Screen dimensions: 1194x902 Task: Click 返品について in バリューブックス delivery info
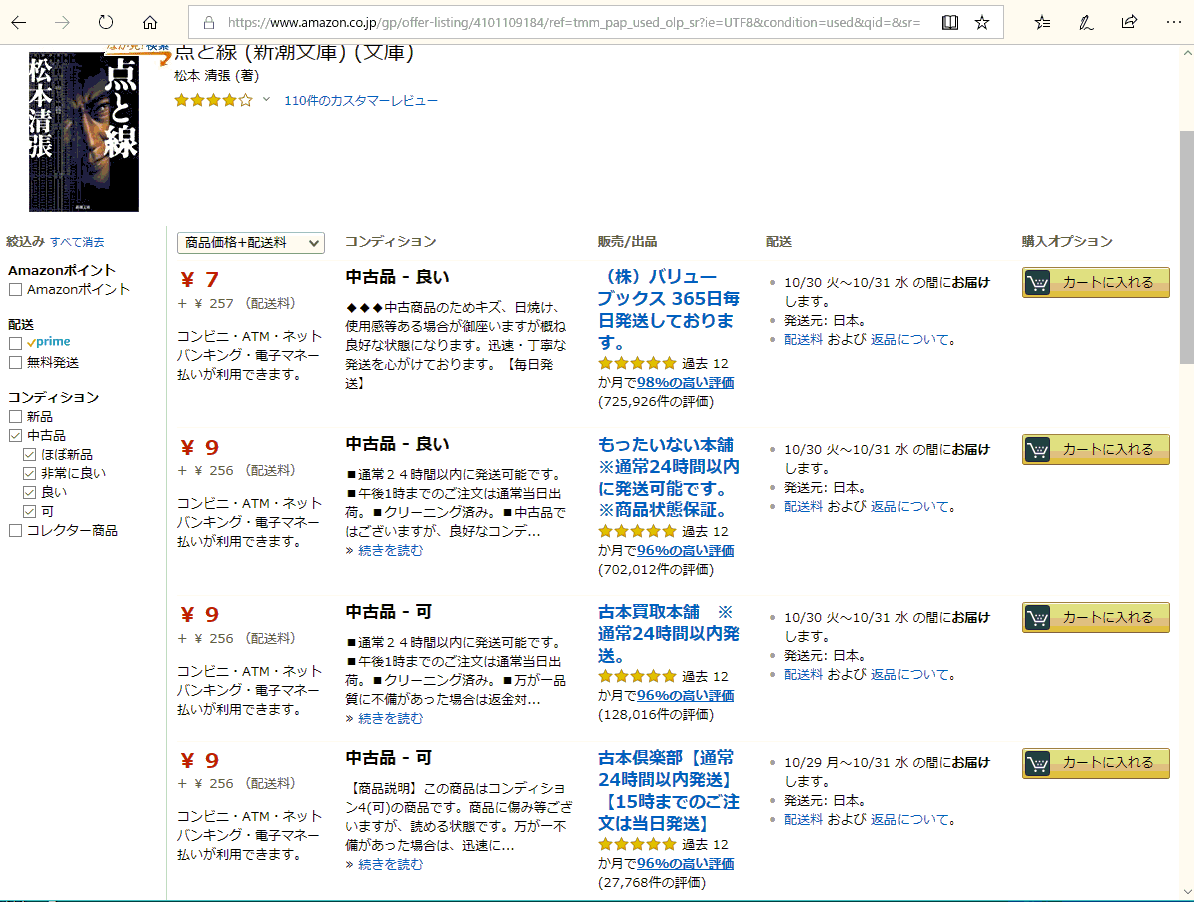(x=909, y=339)
